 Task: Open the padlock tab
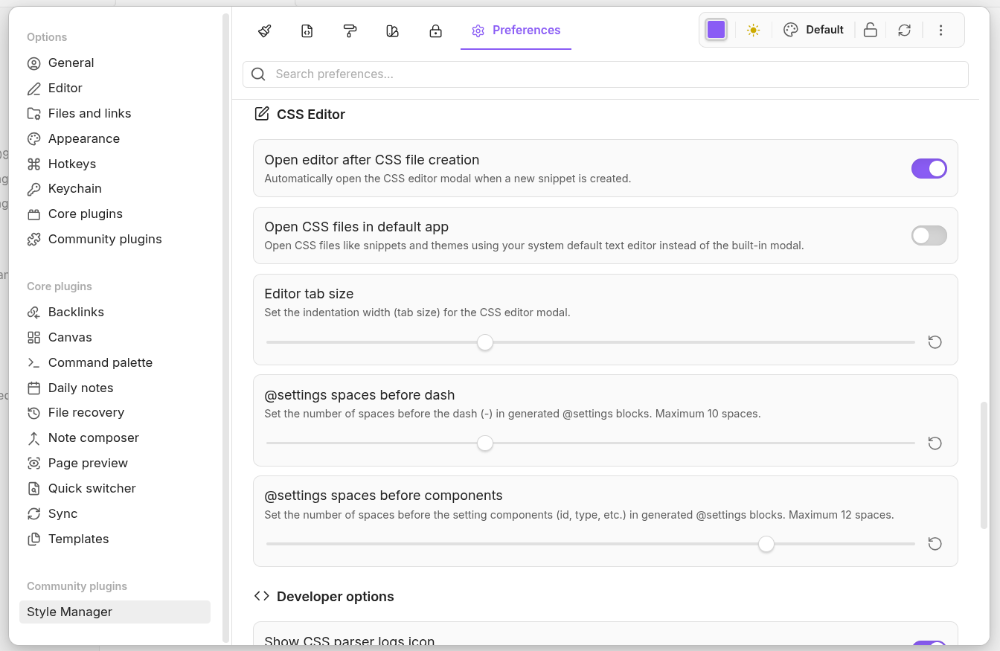coord(436,31)
